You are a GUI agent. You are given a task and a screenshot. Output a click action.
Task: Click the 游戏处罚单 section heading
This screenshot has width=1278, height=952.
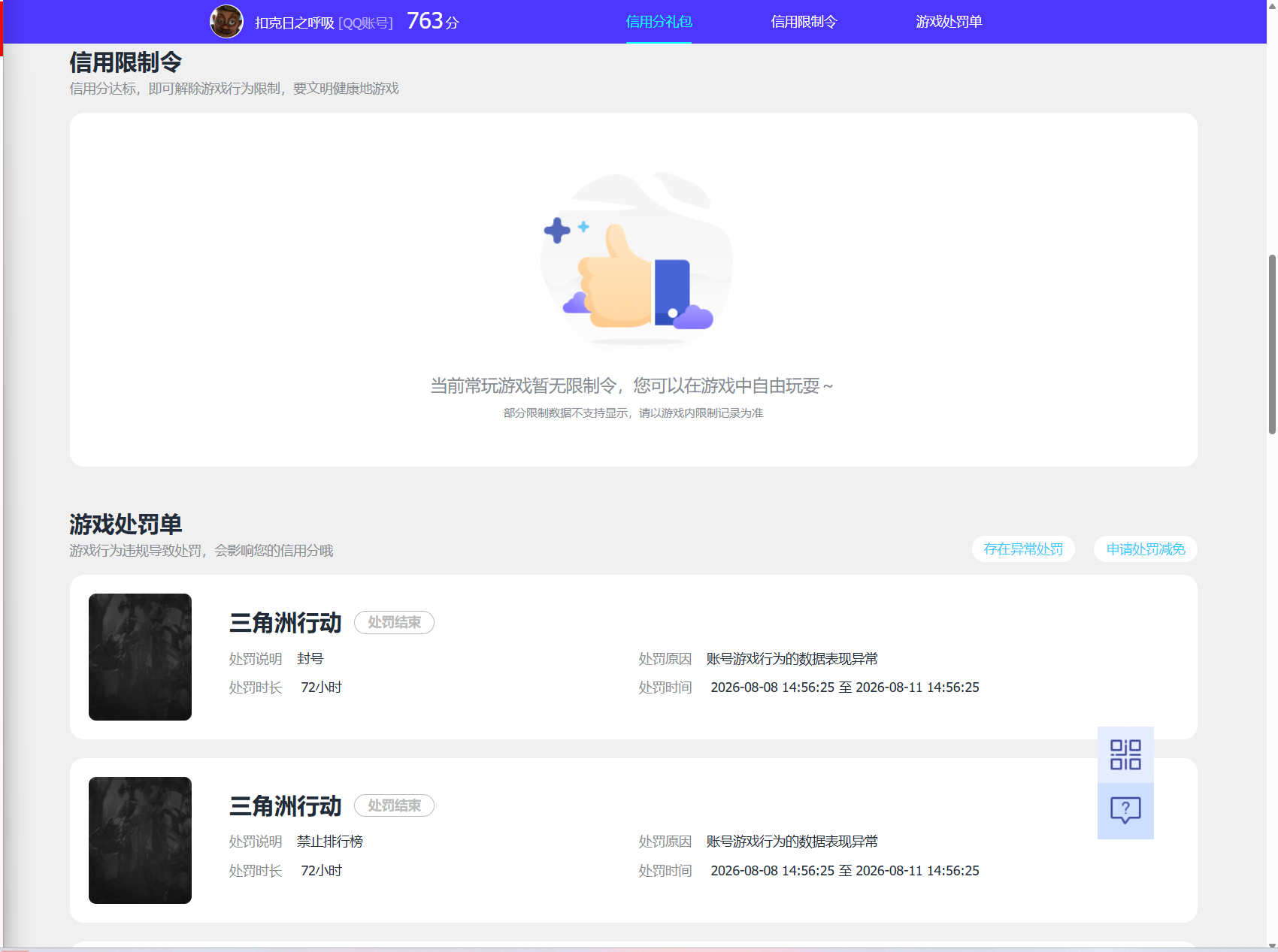[x=126, y=524]
